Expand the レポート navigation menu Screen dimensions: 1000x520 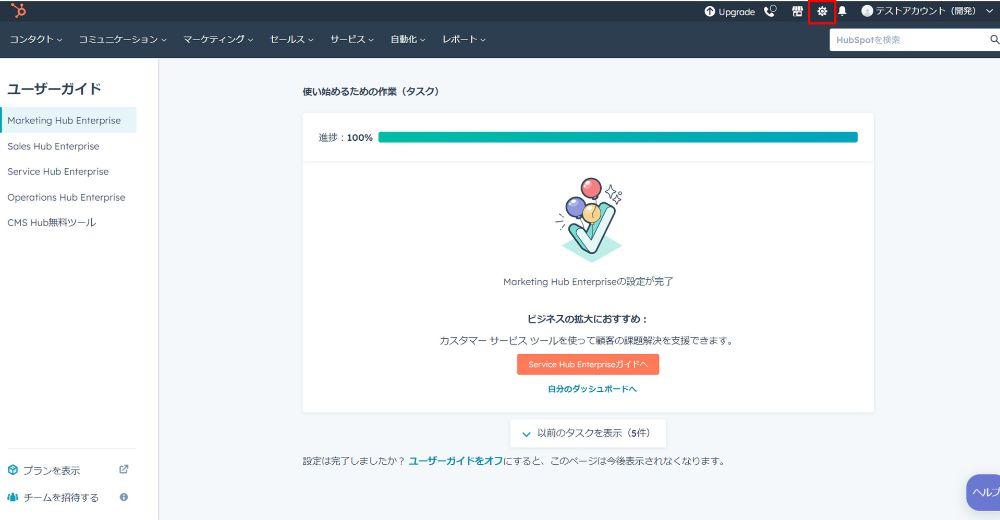click(464, 39)
